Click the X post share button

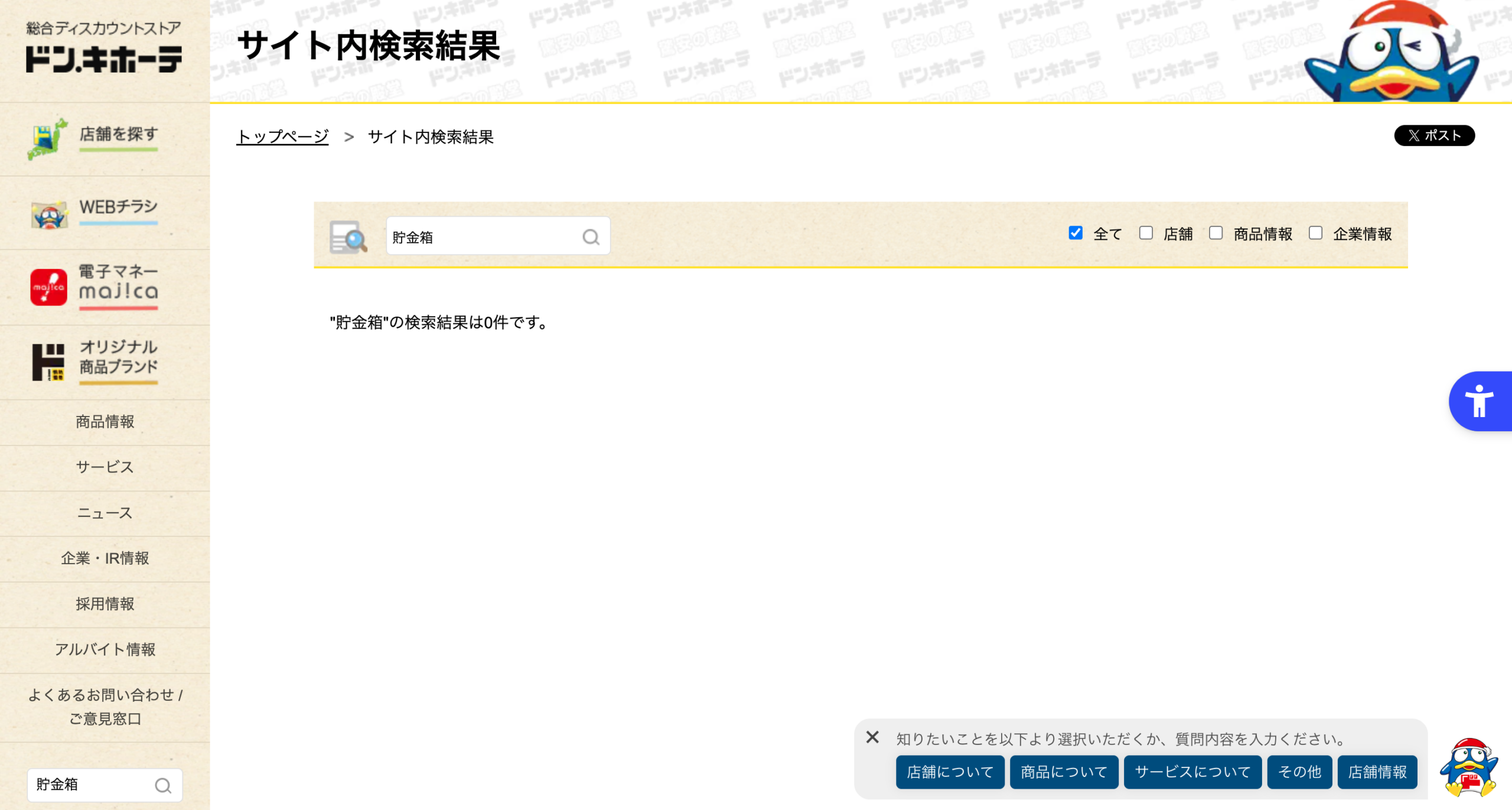click(1434, 135)
